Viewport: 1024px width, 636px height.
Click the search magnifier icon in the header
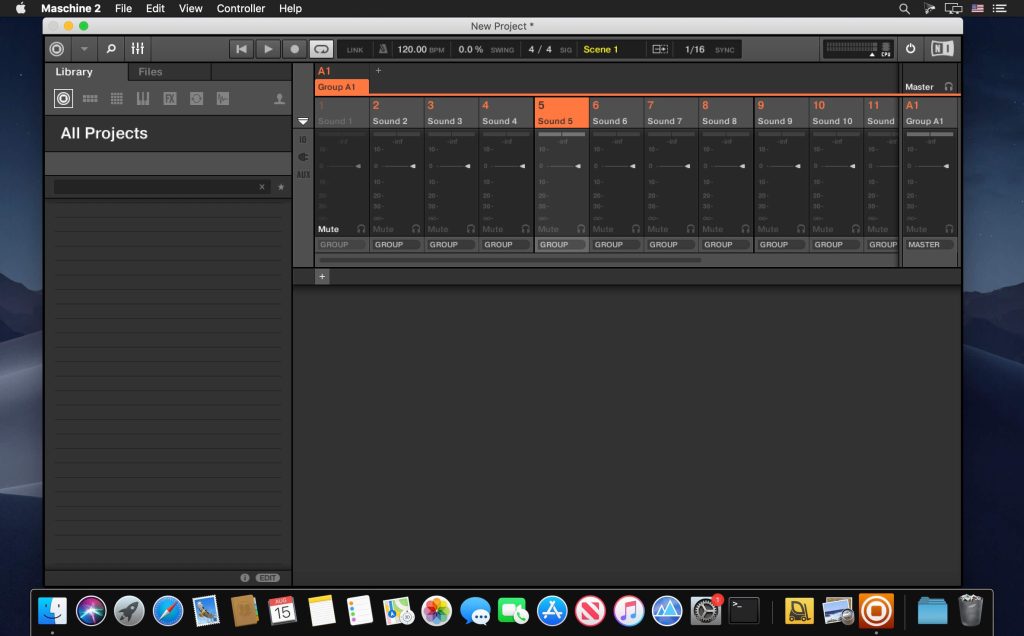pos(111,48)
